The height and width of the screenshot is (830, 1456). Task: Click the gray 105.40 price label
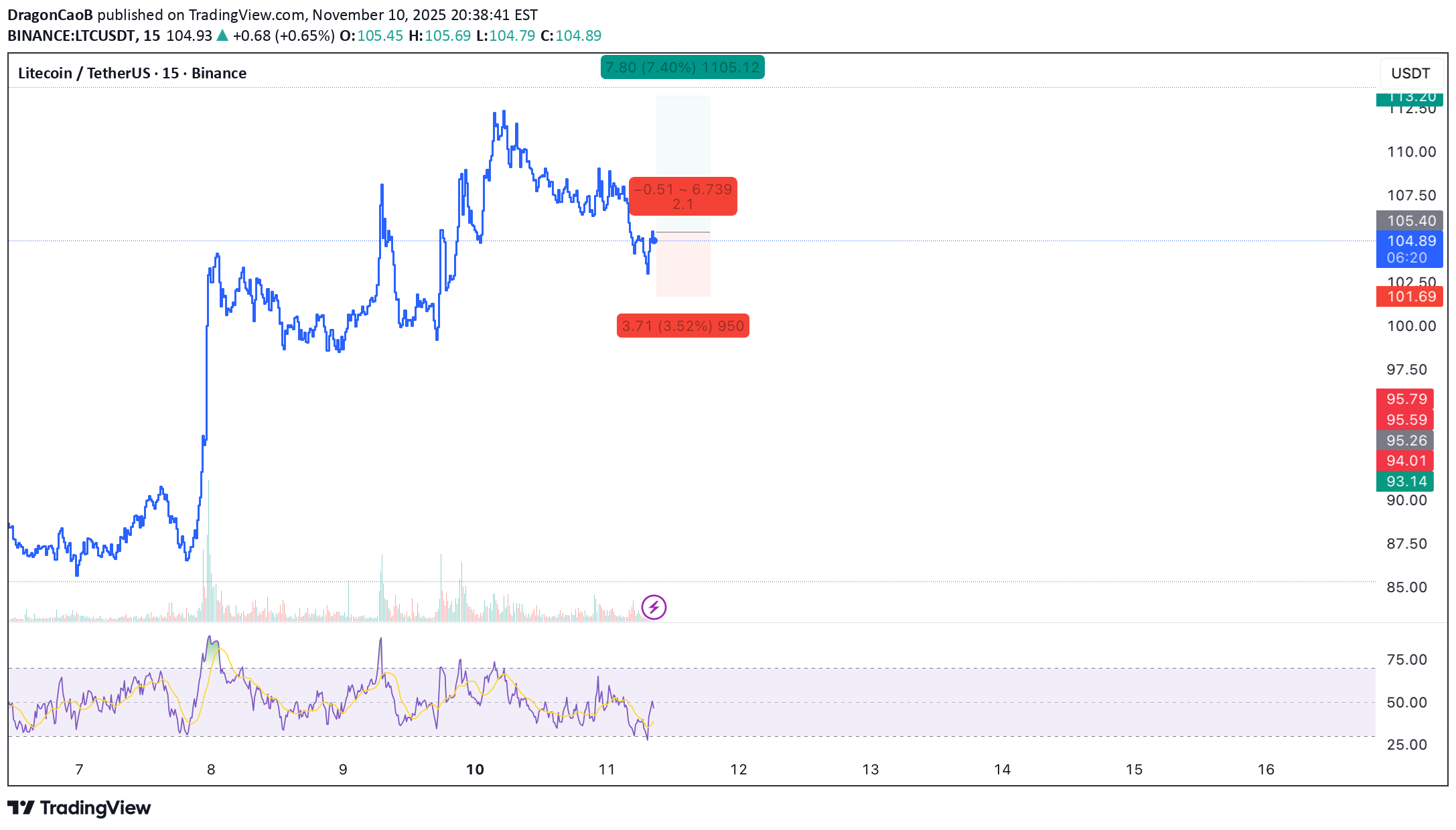coord(1409,220)
